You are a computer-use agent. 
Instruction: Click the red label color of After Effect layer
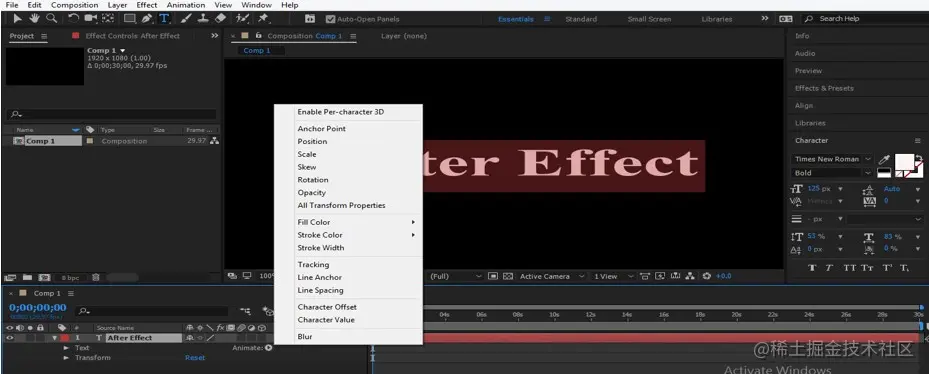tap(64, 338)
